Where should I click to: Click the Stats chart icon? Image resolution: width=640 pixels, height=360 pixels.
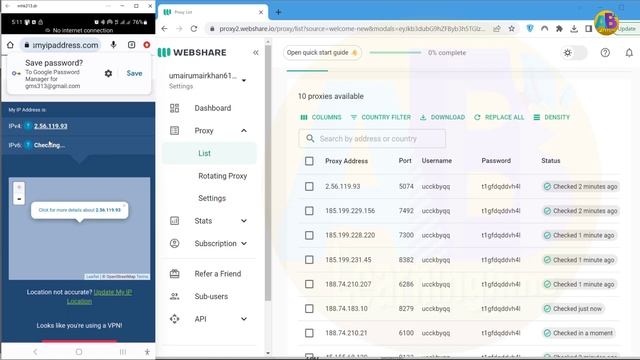pyautogui.click(x=174, y=221)
